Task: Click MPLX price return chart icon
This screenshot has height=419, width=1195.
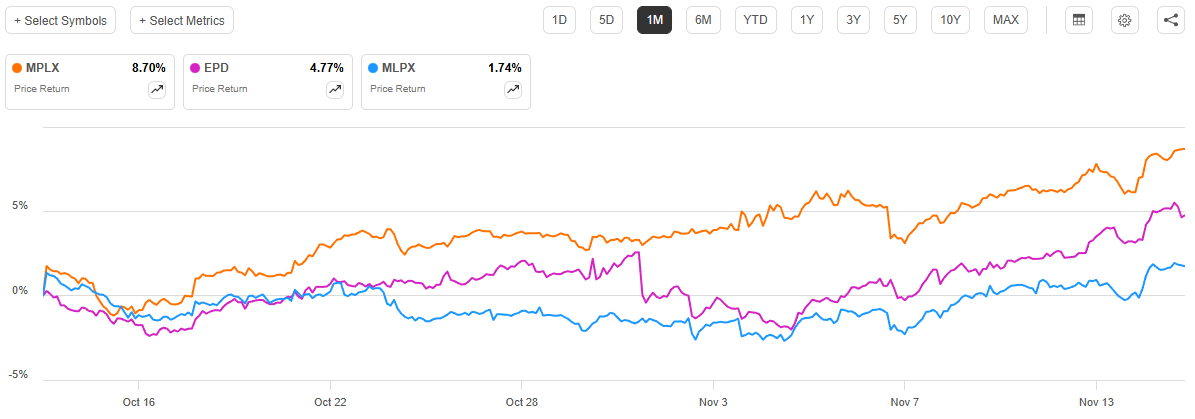Action: [x=157, y=89]
